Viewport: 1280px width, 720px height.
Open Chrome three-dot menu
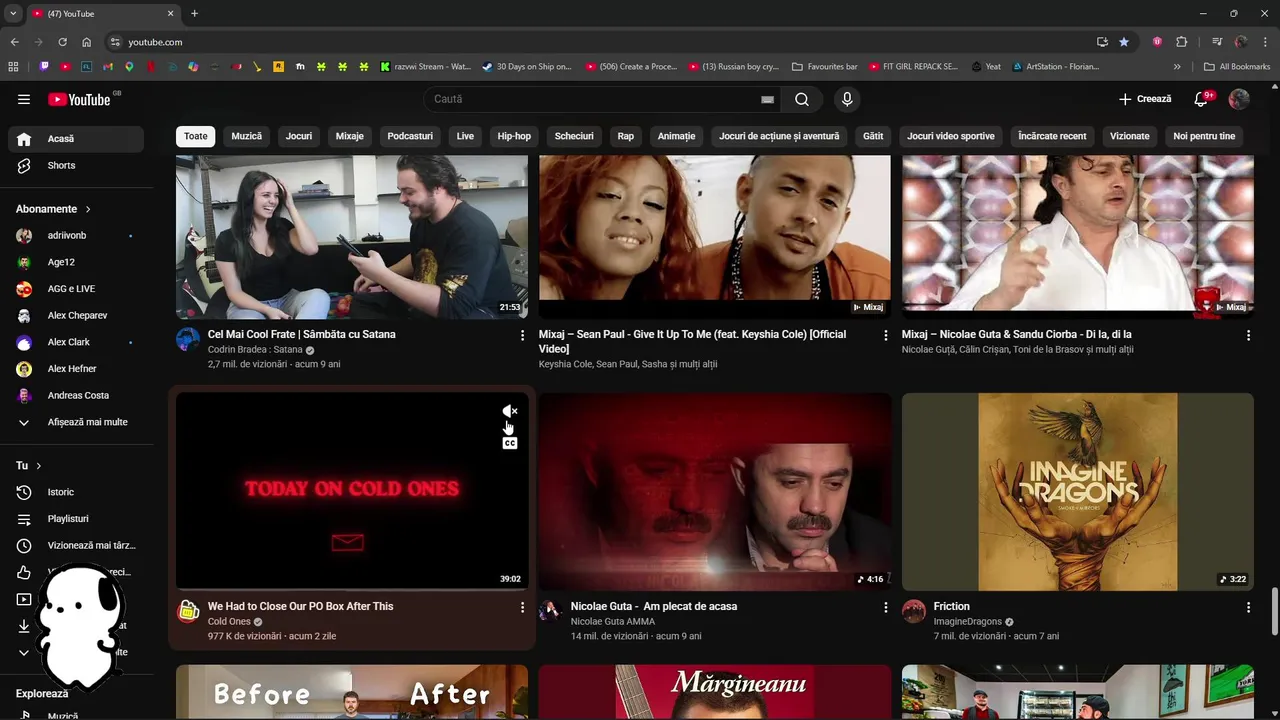[x=1265, y=42]
